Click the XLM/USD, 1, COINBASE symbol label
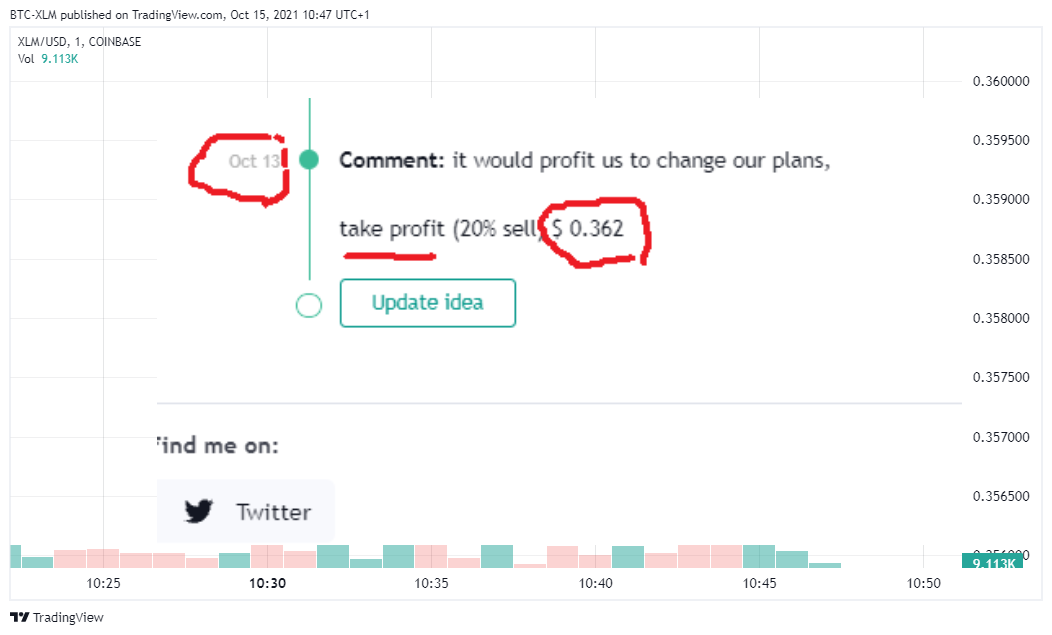Screen dimensions: 1052x635 click(x=79, y=42)
